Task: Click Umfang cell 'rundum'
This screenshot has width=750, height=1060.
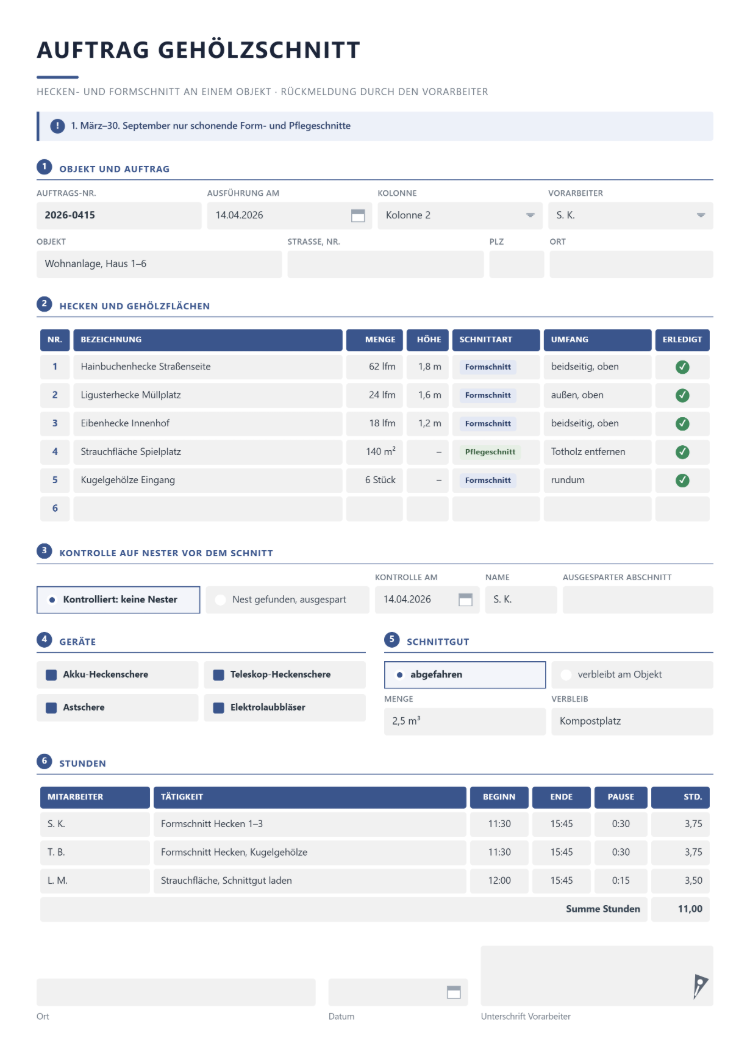Action: 597,481
